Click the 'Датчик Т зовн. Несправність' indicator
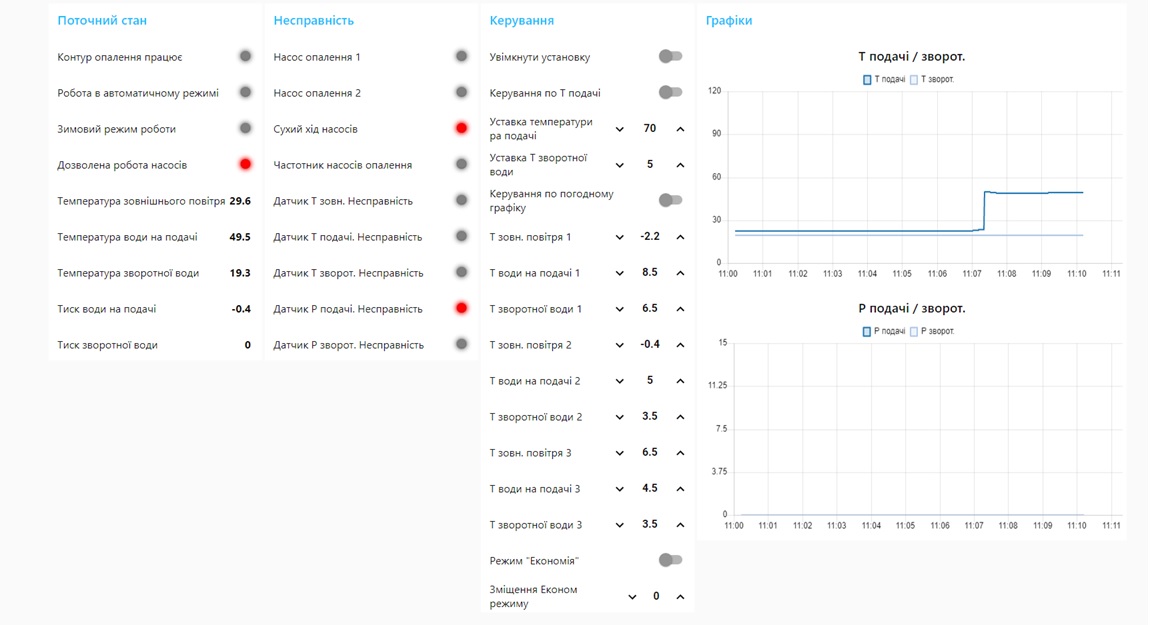This screenshot has height=625, width=1150. 461,200
